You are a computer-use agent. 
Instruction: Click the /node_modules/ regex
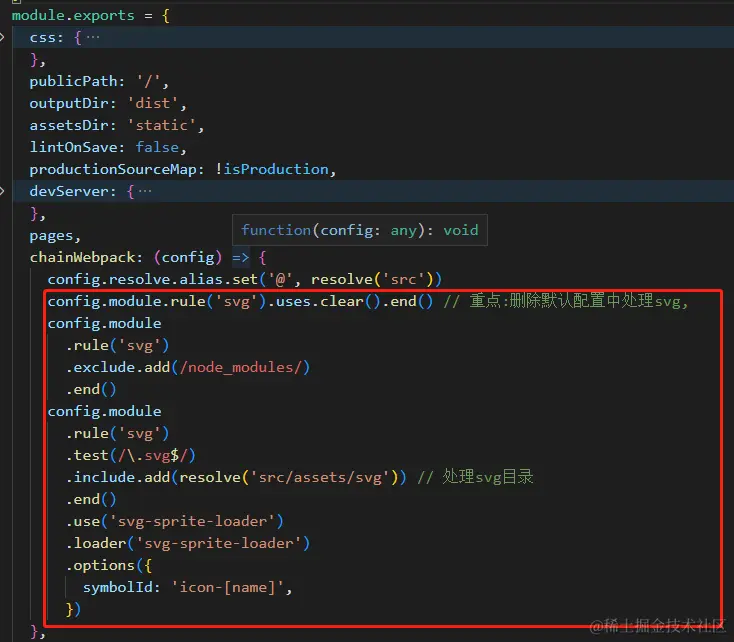coord(241,367)
